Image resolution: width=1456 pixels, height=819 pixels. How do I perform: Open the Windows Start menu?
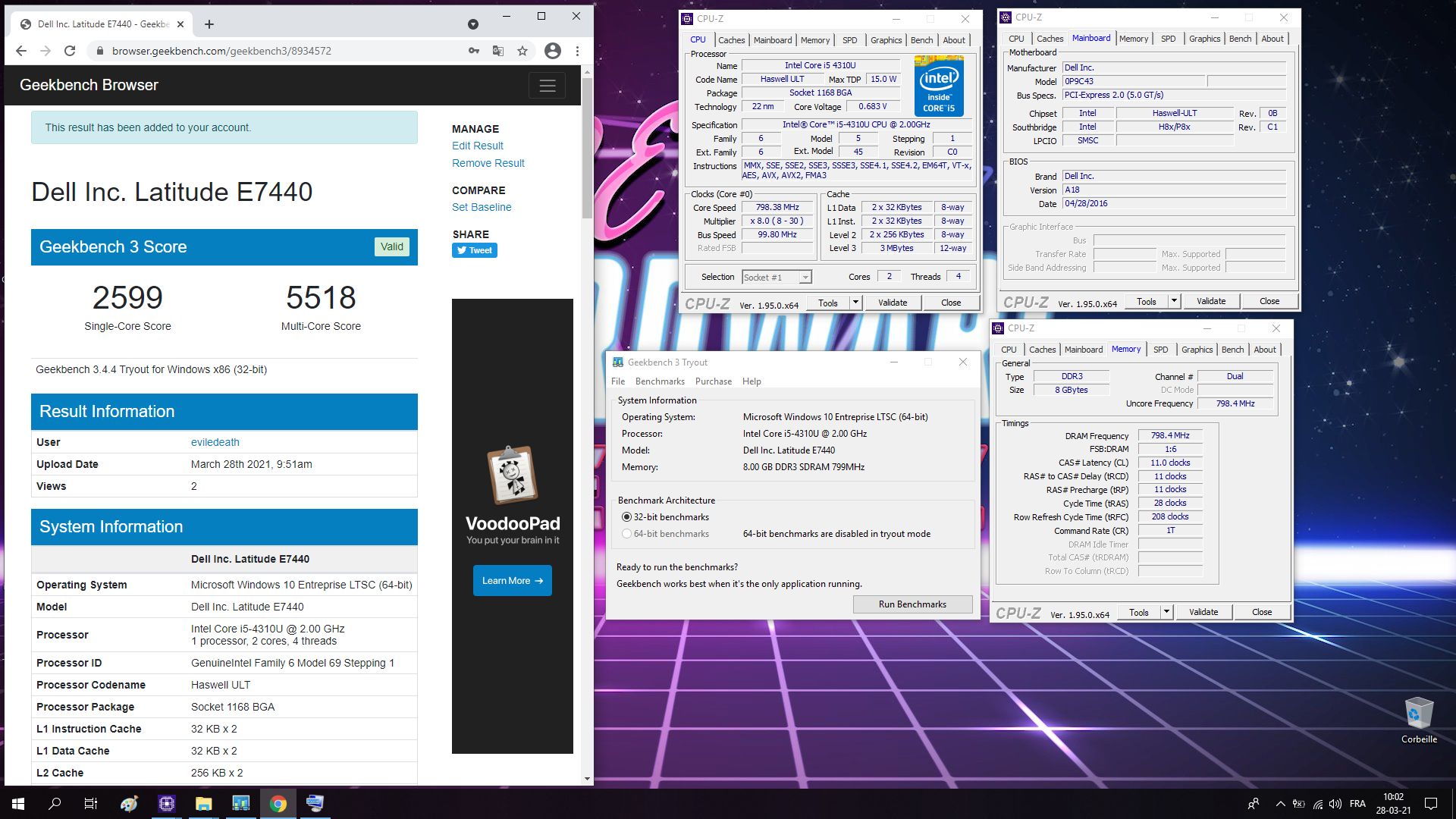click(x=18, y=804)
